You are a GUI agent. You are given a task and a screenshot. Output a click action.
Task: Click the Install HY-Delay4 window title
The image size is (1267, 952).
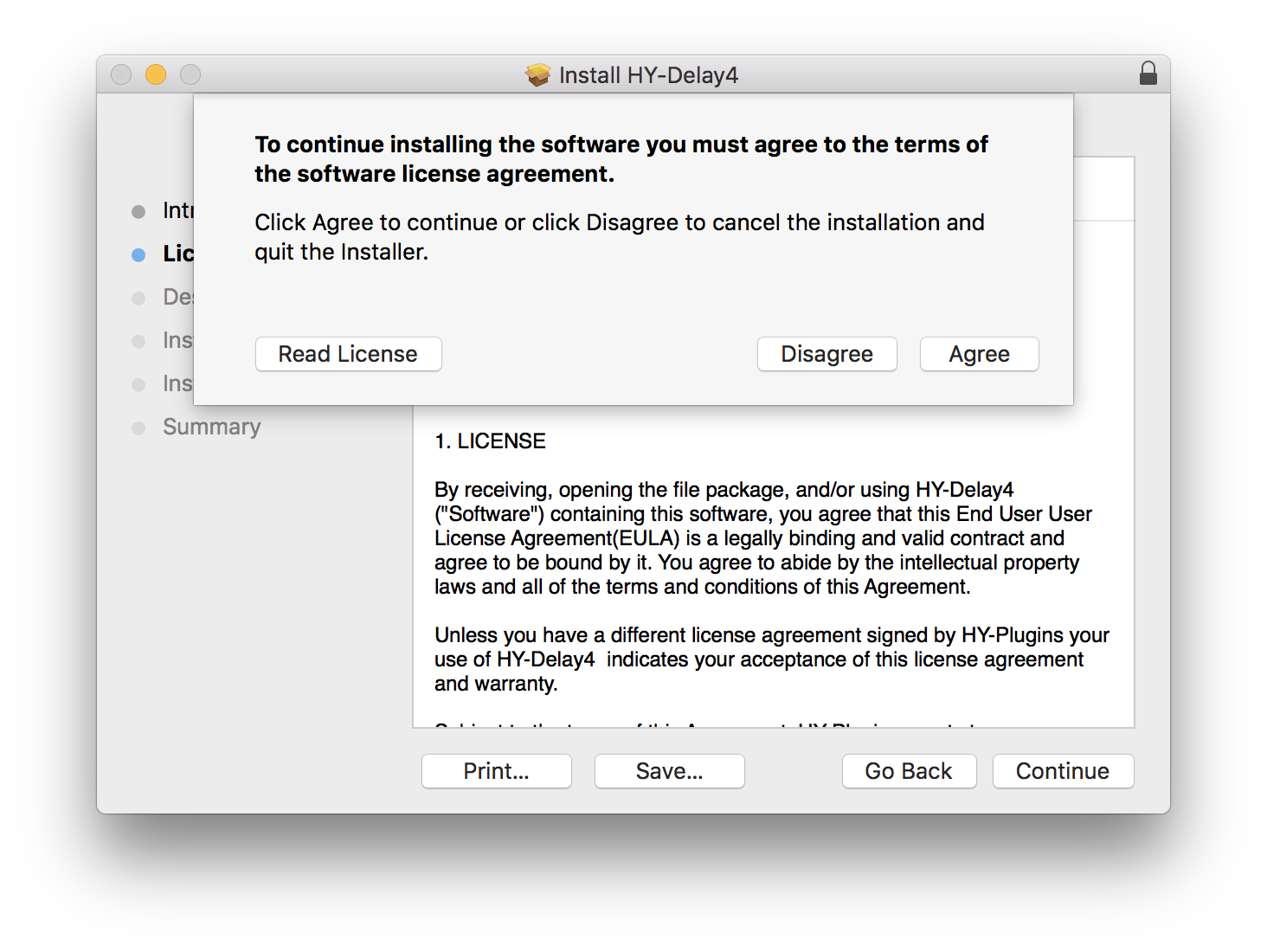tap(648, 75)
